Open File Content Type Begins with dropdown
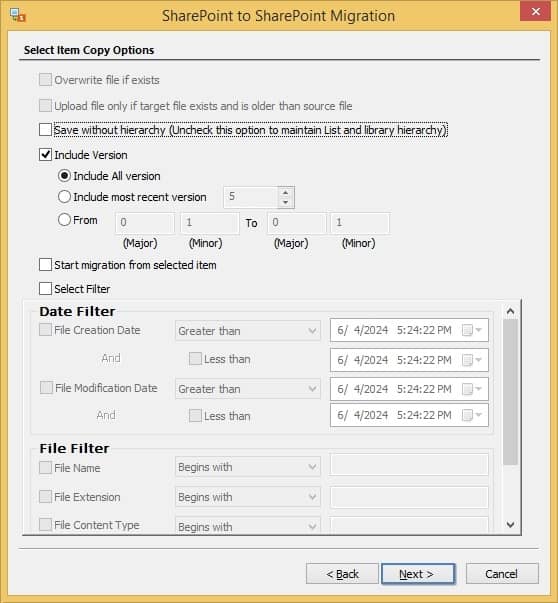Screen dimensions: 558x603 coord(248,525)
